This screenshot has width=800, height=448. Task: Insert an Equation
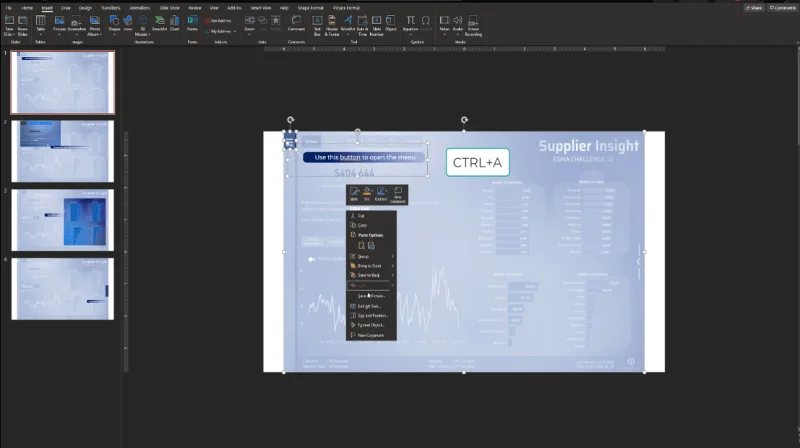[410, 24]
